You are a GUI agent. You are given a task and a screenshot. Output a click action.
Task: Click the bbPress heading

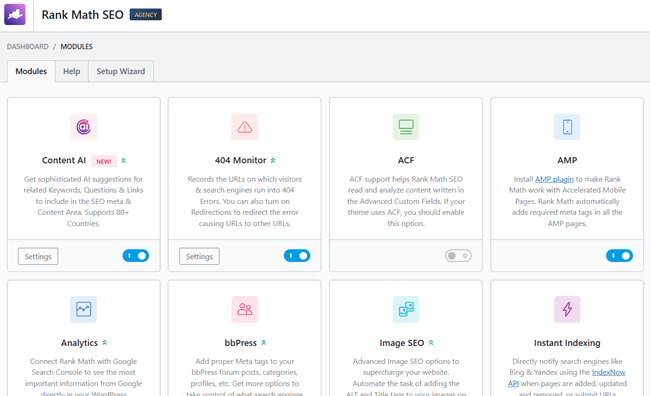[x=240, y=343]
